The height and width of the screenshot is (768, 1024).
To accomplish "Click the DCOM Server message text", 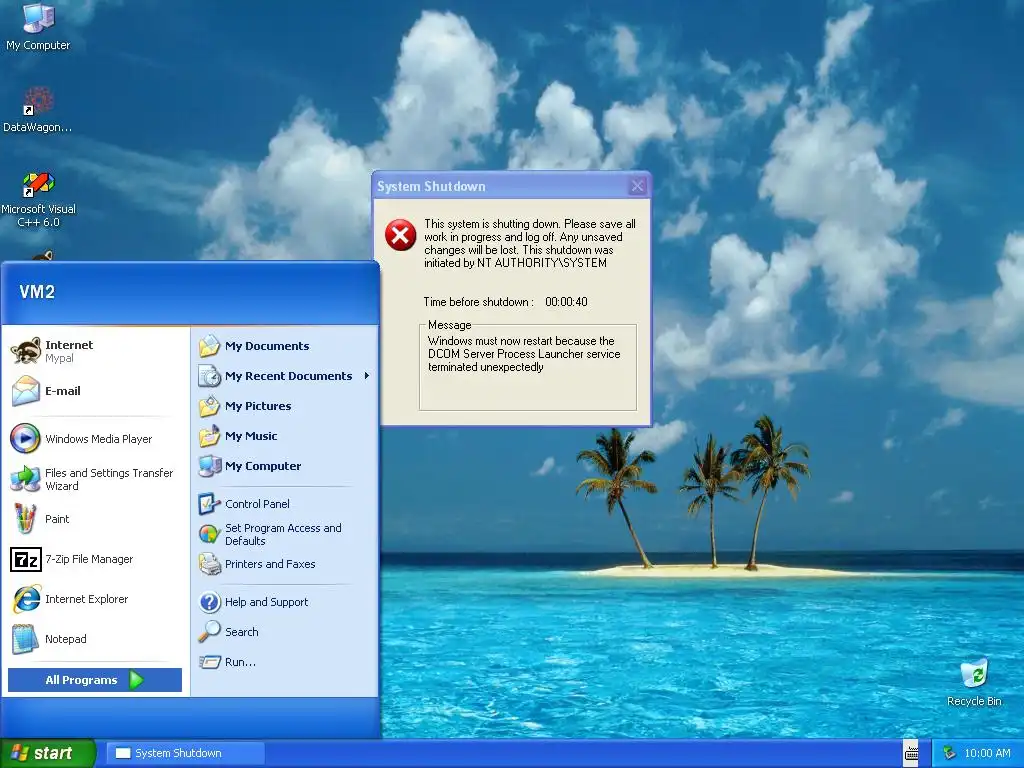I will click(524, 354).
